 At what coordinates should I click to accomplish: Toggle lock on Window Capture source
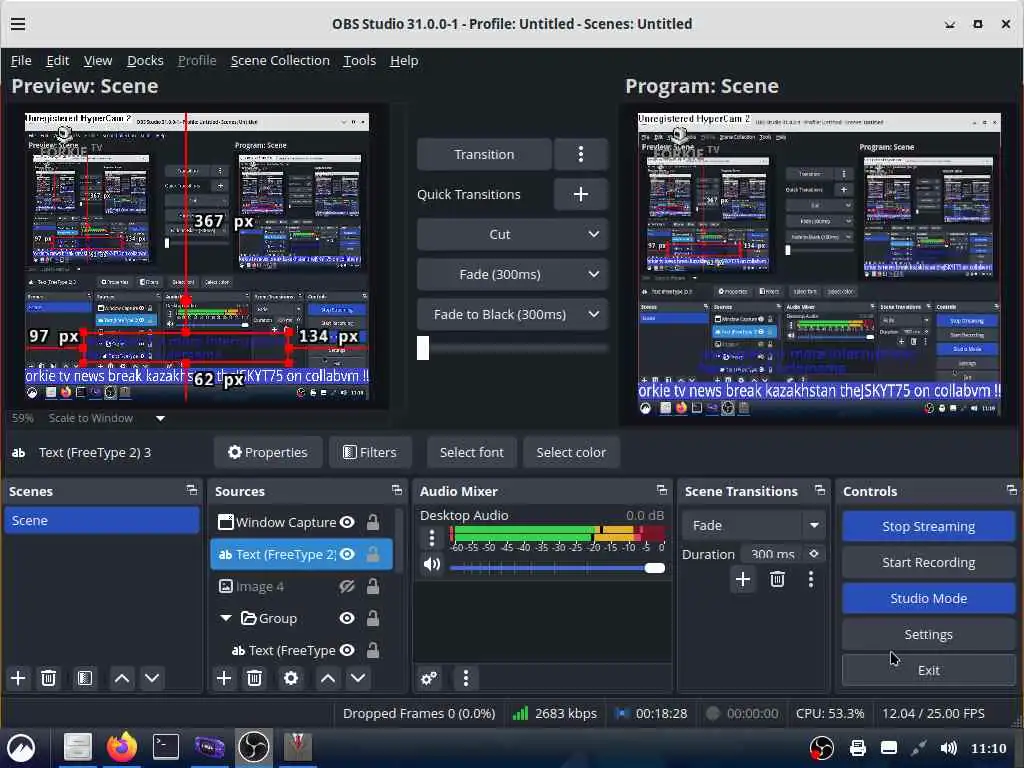point(373,522)
